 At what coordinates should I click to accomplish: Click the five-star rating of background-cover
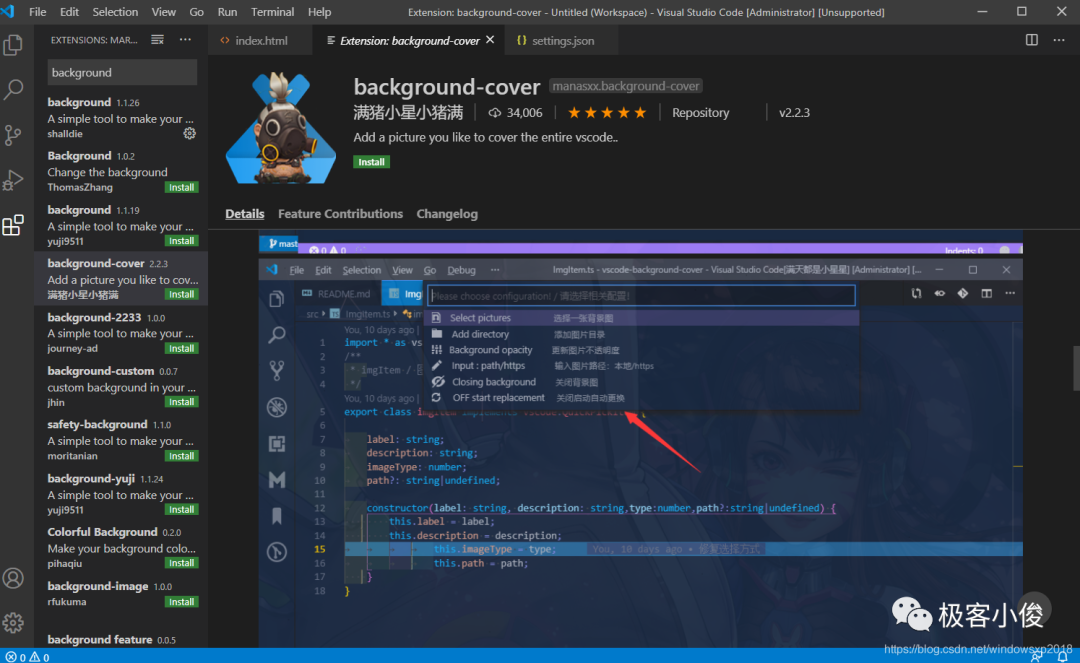(x=607, y=112)
